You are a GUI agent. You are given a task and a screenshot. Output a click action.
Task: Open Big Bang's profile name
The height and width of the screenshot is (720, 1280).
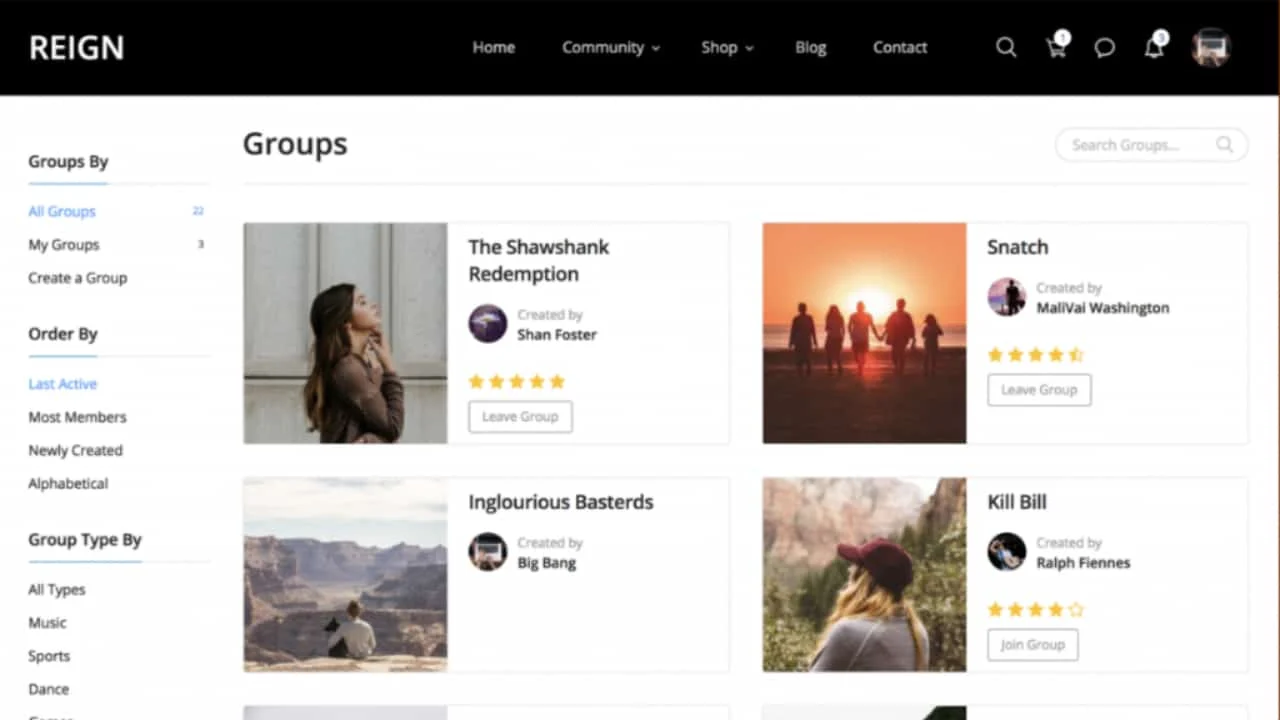[x=547, y=563]
